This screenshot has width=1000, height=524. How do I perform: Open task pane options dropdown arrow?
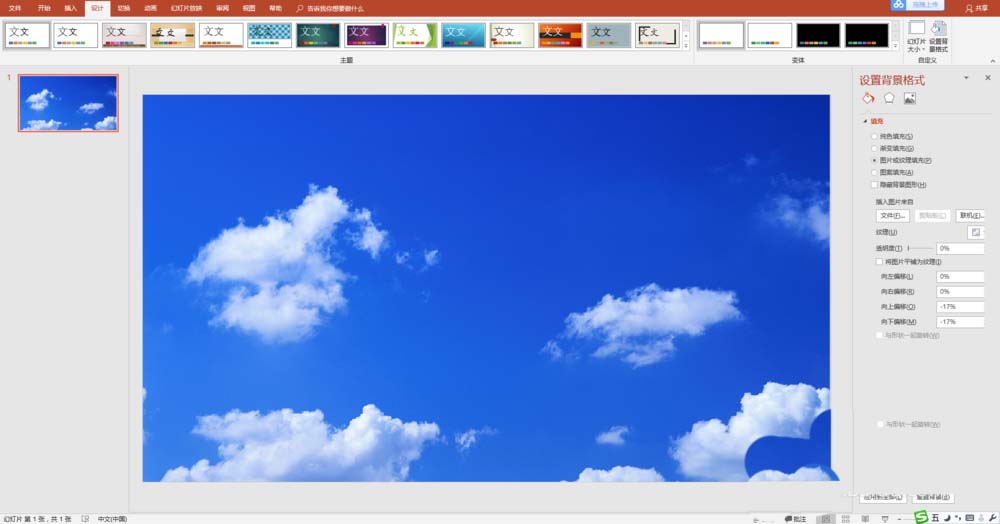click(966, 78)
